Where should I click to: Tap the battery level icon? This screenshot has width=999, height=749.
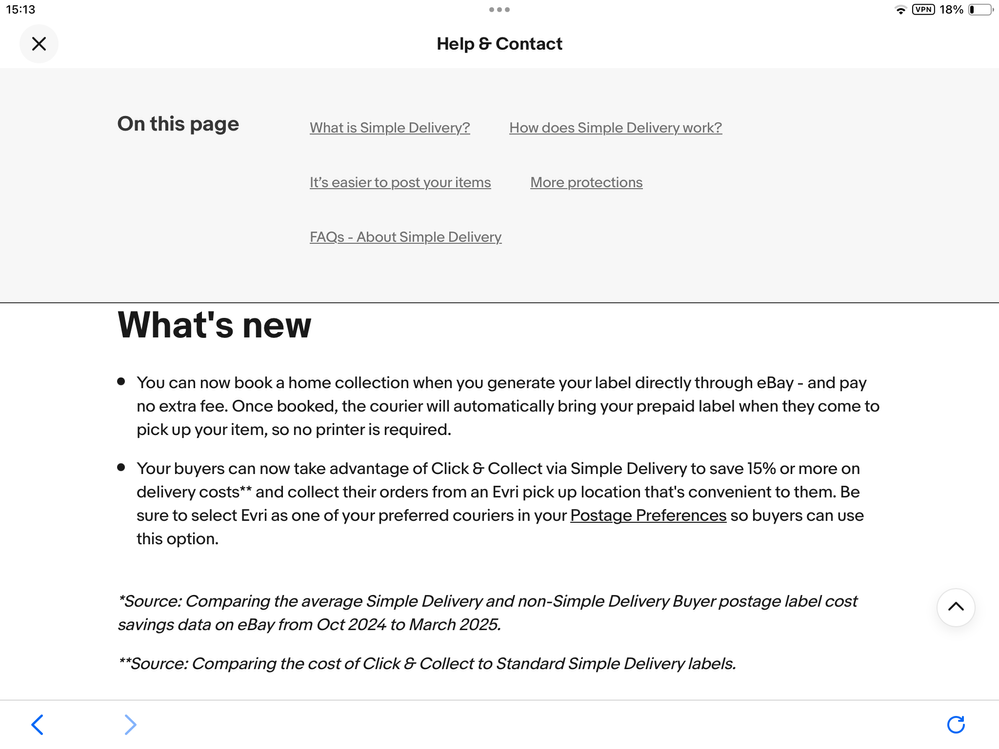pos(979,10)
